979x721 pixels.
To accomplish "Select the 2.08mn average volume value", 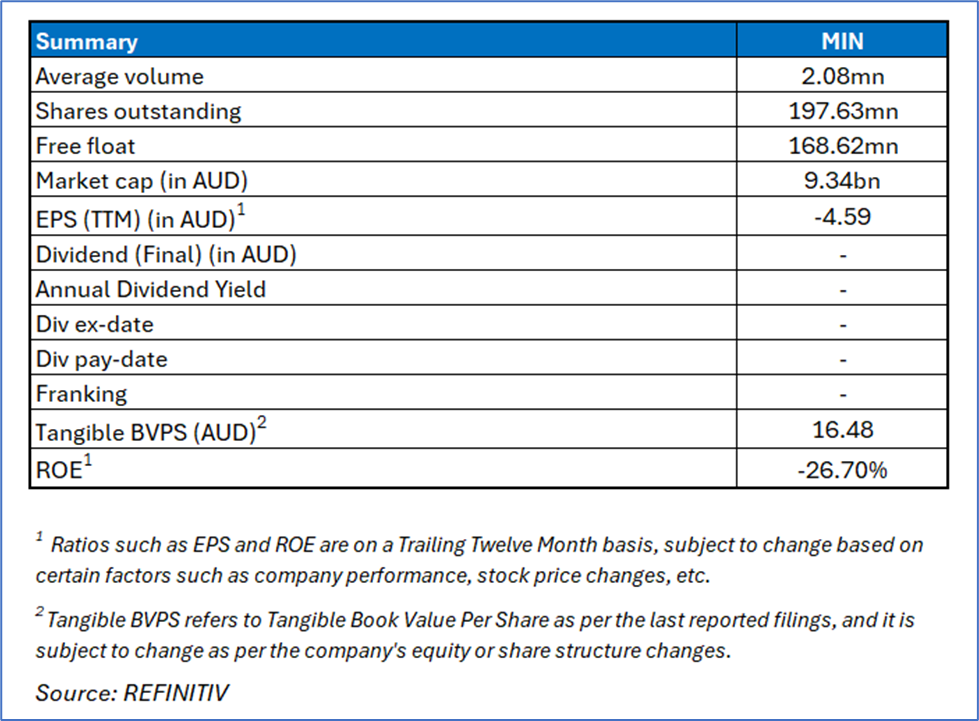I will click(x=842, y=77).
